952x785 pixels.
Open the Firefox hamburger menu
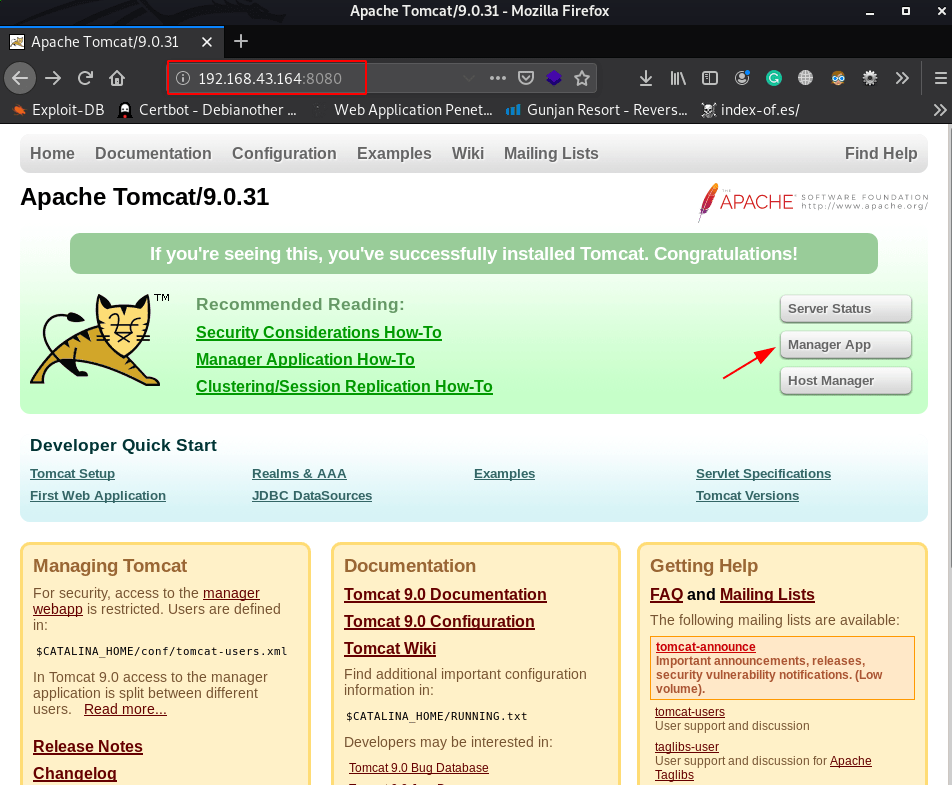coord(940,78)
